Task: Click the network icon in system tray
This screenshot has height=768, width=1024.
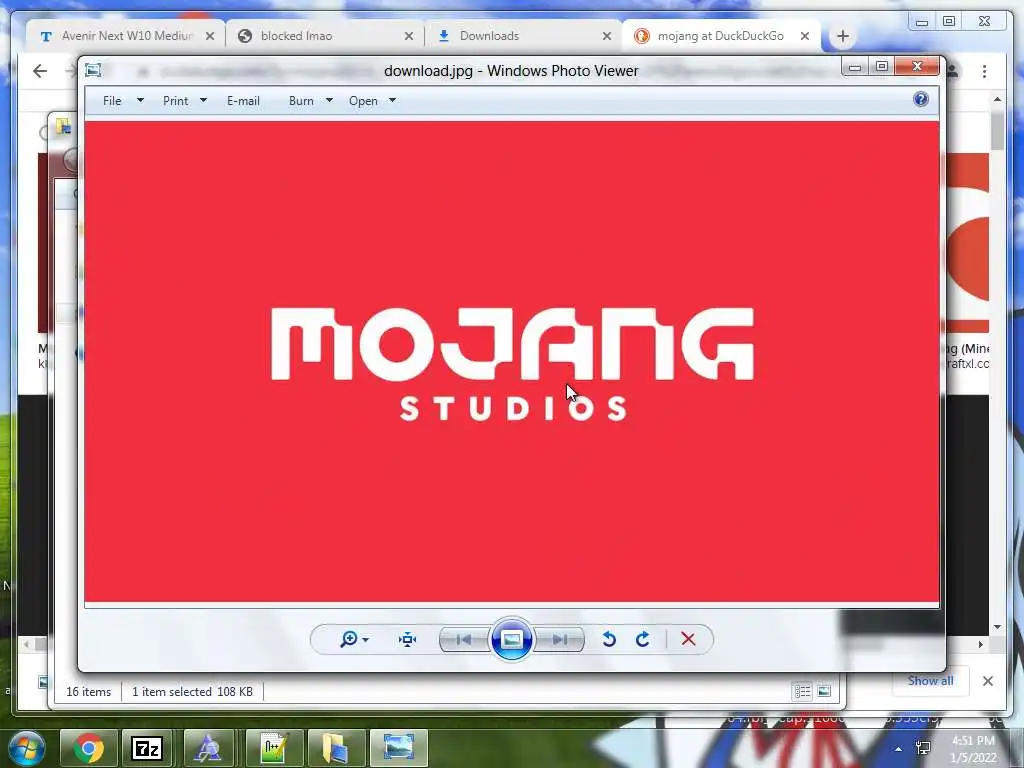Action: tap(923, 748)
